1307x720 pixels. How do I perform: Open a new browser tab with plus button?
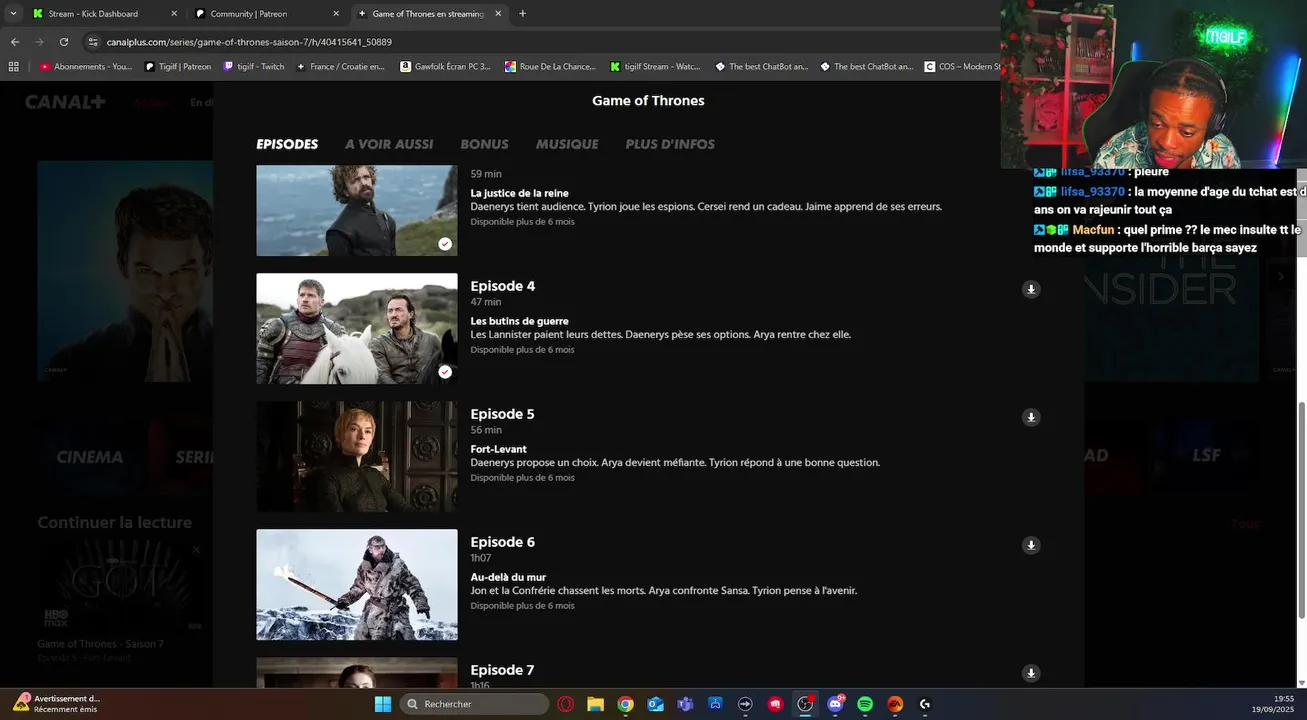coord(522,14)
